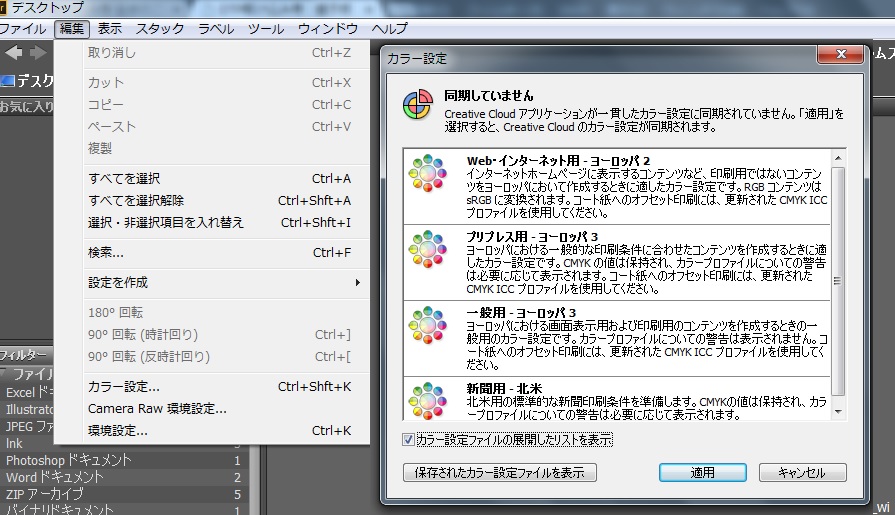The width and height of the screenshot is (895, 515).
Task: Click the キャンセル button
Action: 803,472
